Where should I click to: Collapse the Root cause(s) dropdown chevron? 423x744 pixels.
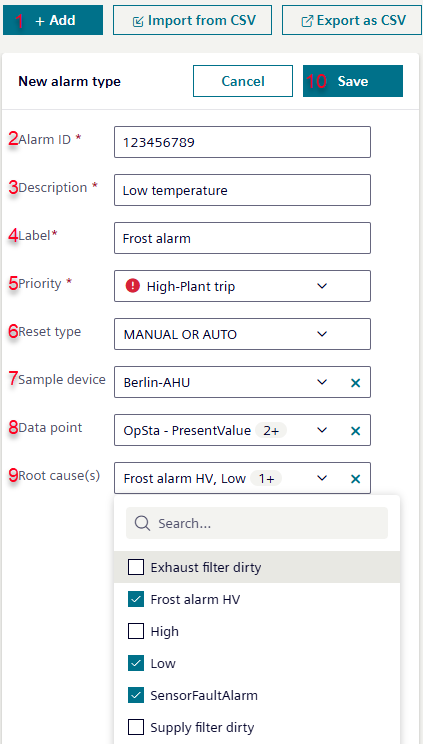322,478
